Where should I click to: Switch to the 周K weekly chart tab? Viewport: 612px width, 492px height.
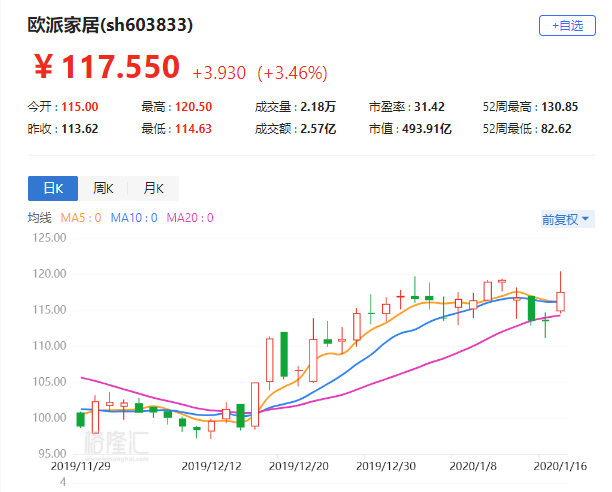[103, 188]
